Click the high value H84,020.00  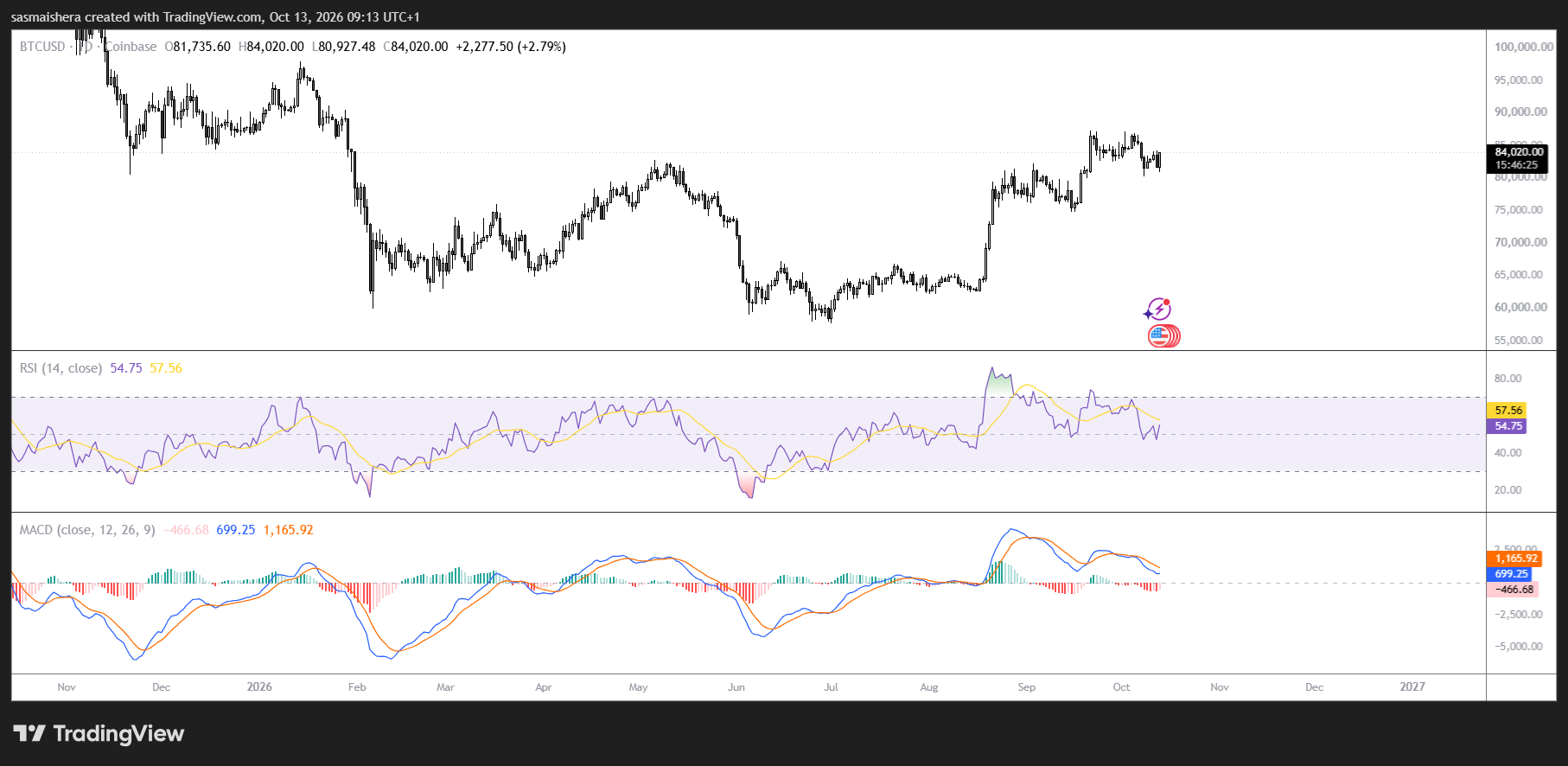click(271, 47)
